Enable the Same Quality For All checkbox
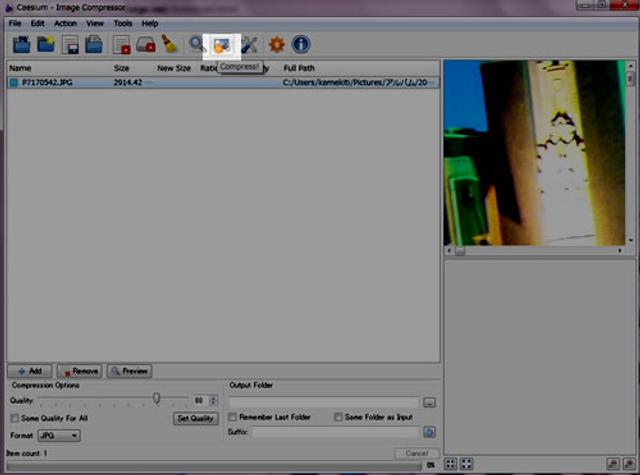This screenshot has height=475, width=640. pyautogui.click(x=15, y=418)
